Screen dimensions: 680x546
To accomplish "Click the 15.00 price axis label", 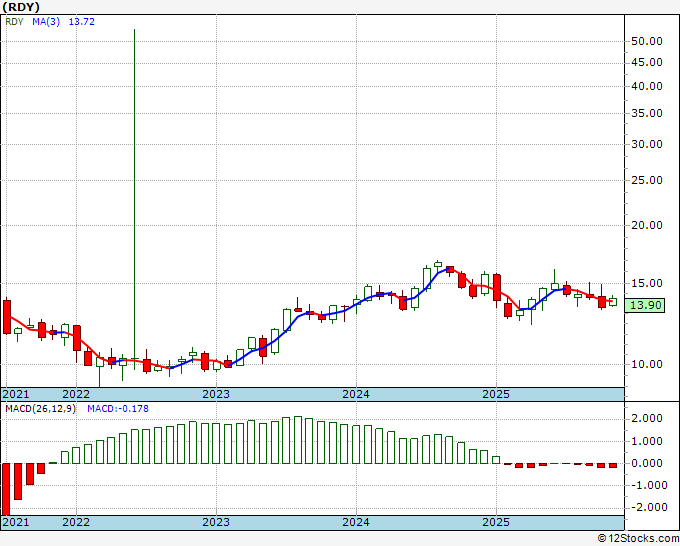I will pos(647,284).
